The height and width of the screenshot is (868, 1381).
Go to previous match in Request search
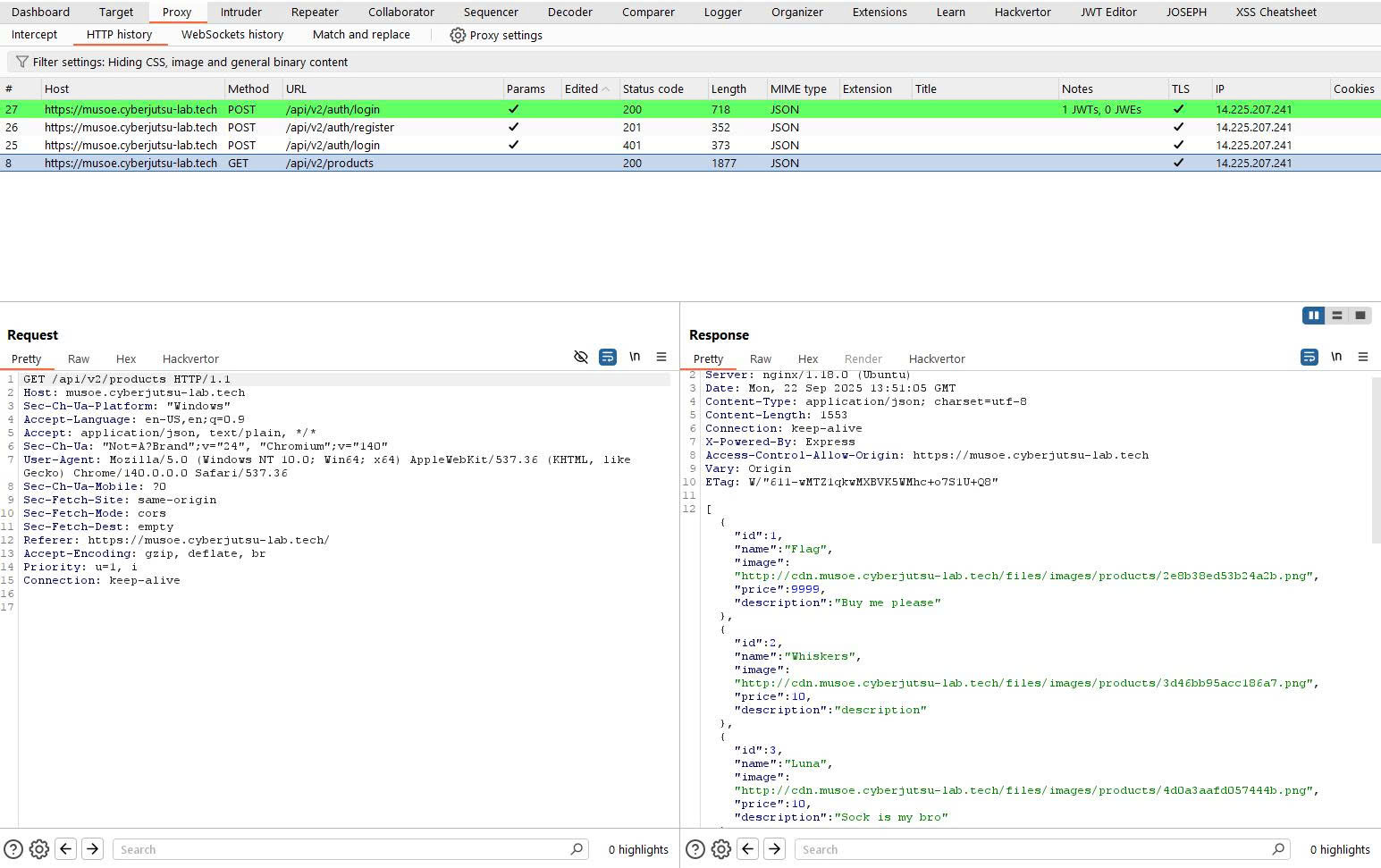66,849
